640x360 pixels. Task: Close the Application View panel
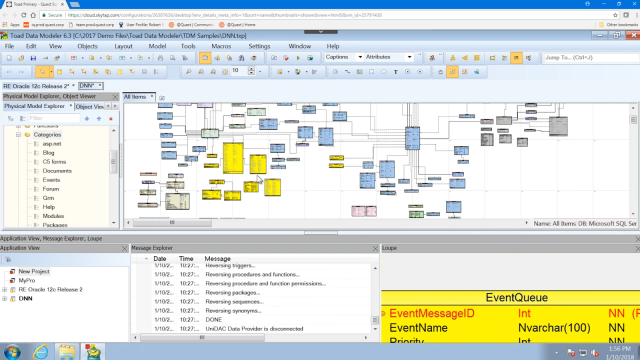point(124,249)
